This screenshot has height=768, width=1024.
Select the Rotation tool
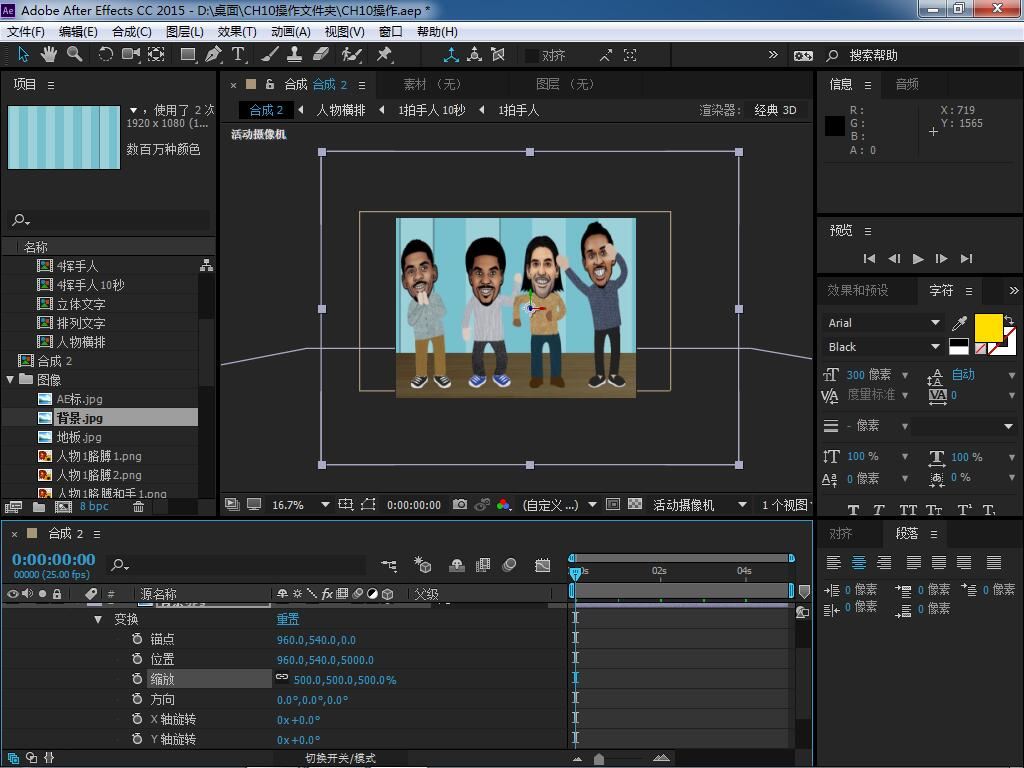pos(105,54)
